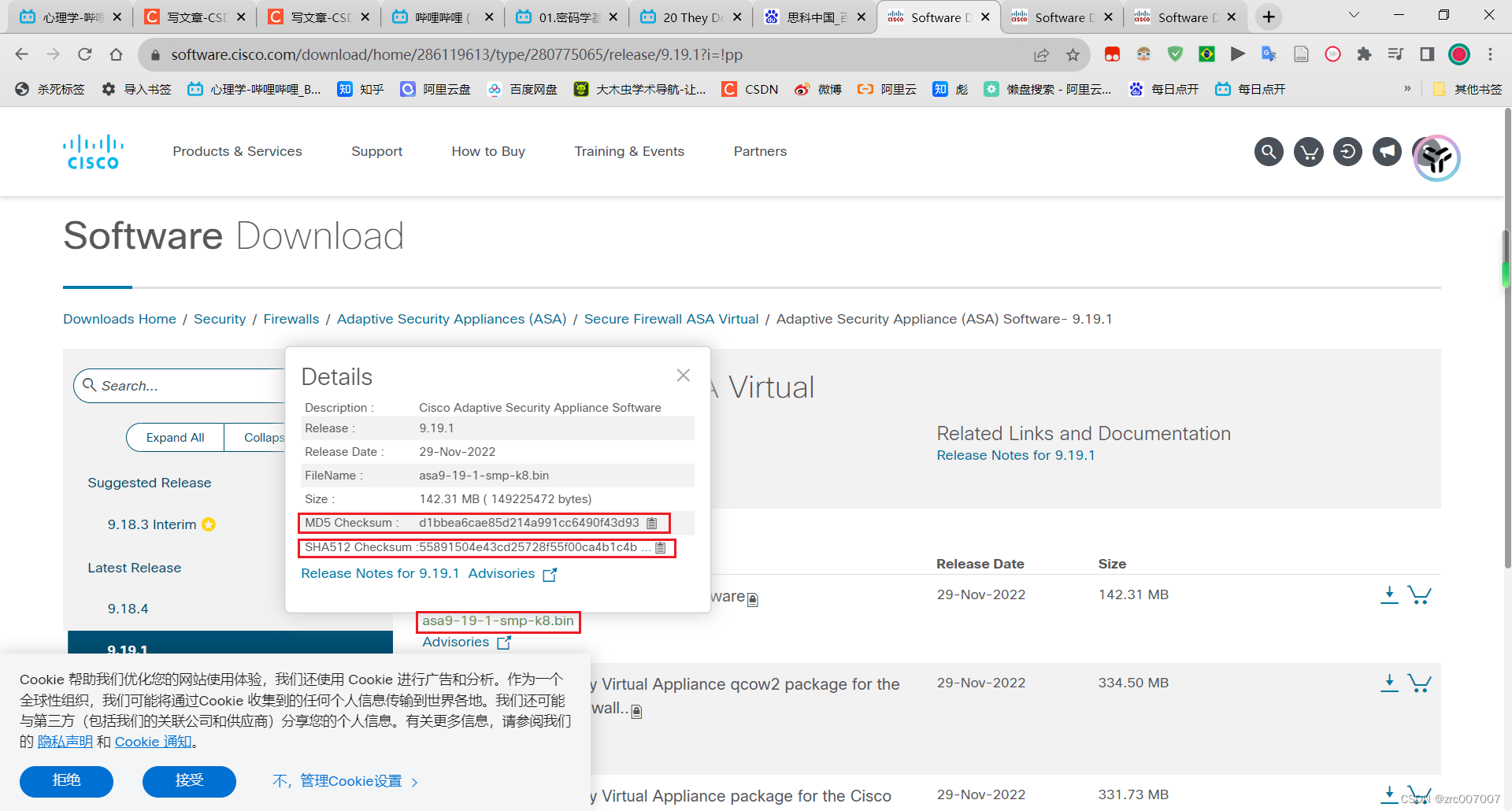Viewport: 1512px width, 811px height.
Task: Open the CSDN bookmark
Action: tap(750, 89)
